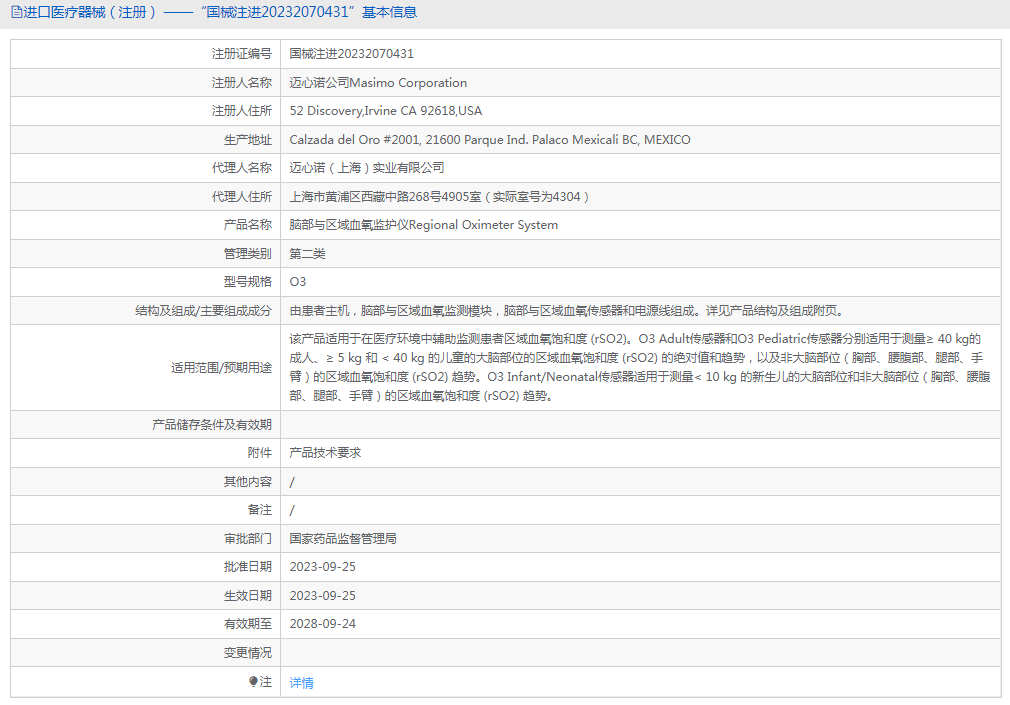Screen dimensions: 1010x705
Task: Select the 其他内容 label
Action: point(247,481)
